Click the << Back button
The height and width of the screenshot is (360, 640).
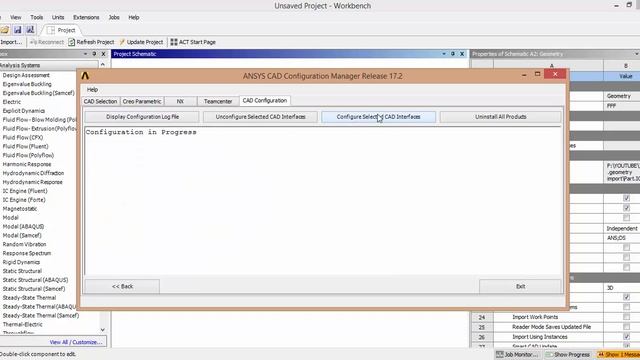[x=122, y=287]
